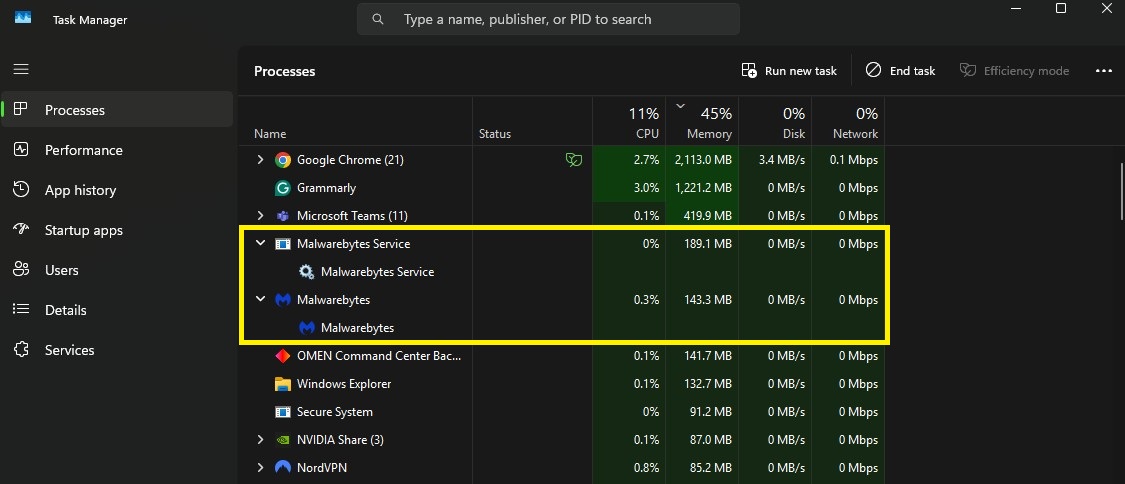Click the Windows Explorer process name
The height and width of the screenshot is (484, 1125).
[344, 384]
